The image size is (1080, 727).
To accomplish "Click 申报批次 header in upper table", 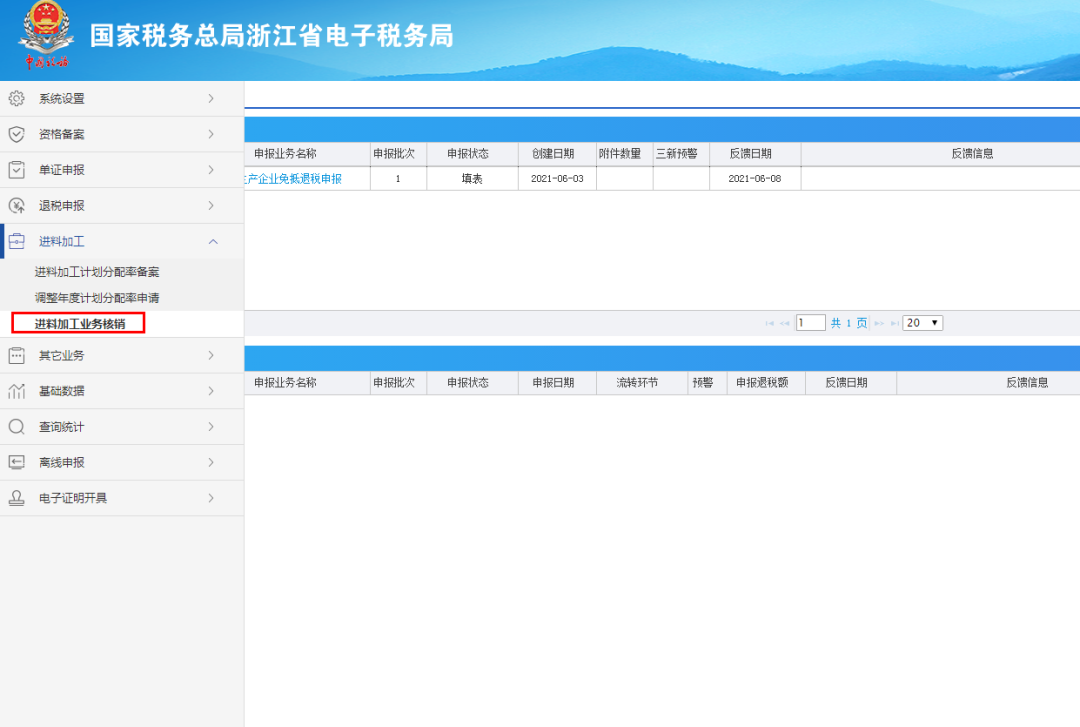I will click(x=394, y=154).
